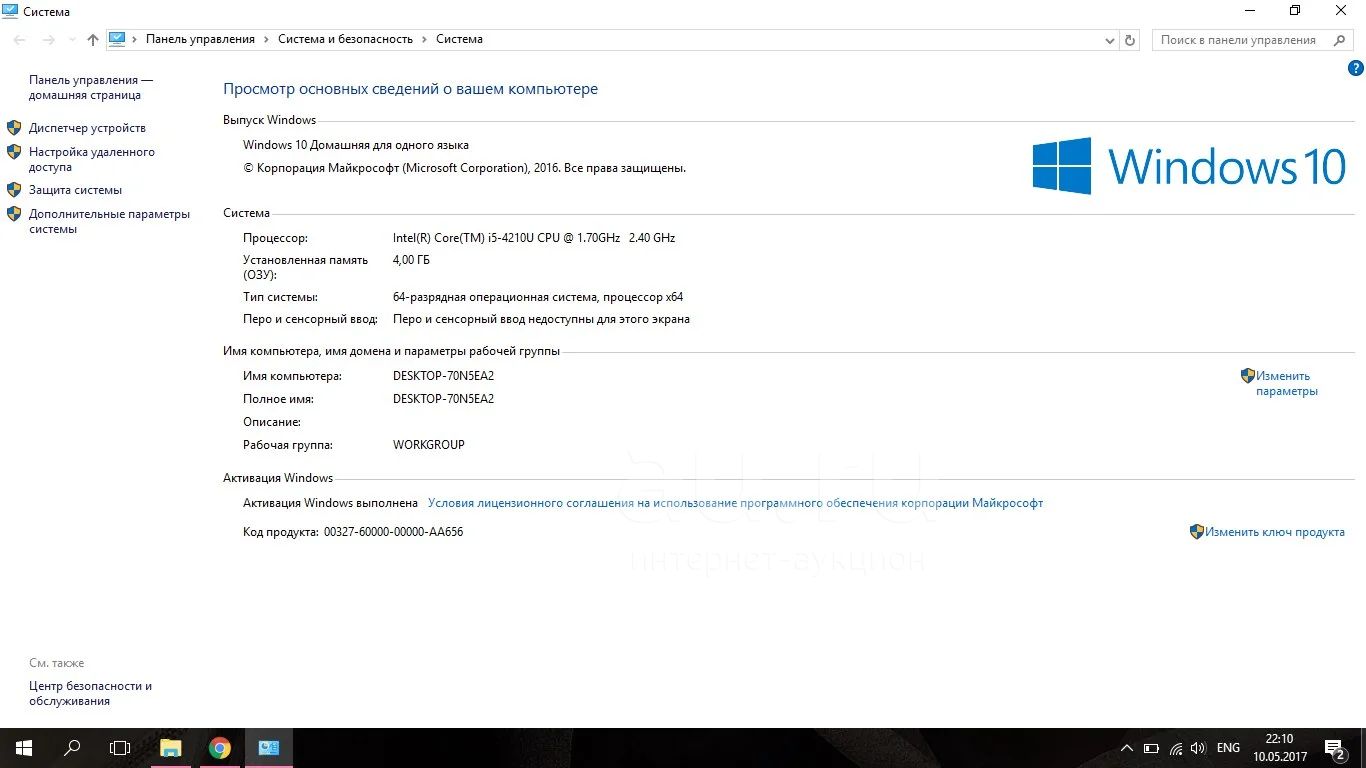The height and width of the screenshot is (768, 1366).
Task: Expand chevron before 'Панель управления' breadcrumb
Action: click(135, 39)
